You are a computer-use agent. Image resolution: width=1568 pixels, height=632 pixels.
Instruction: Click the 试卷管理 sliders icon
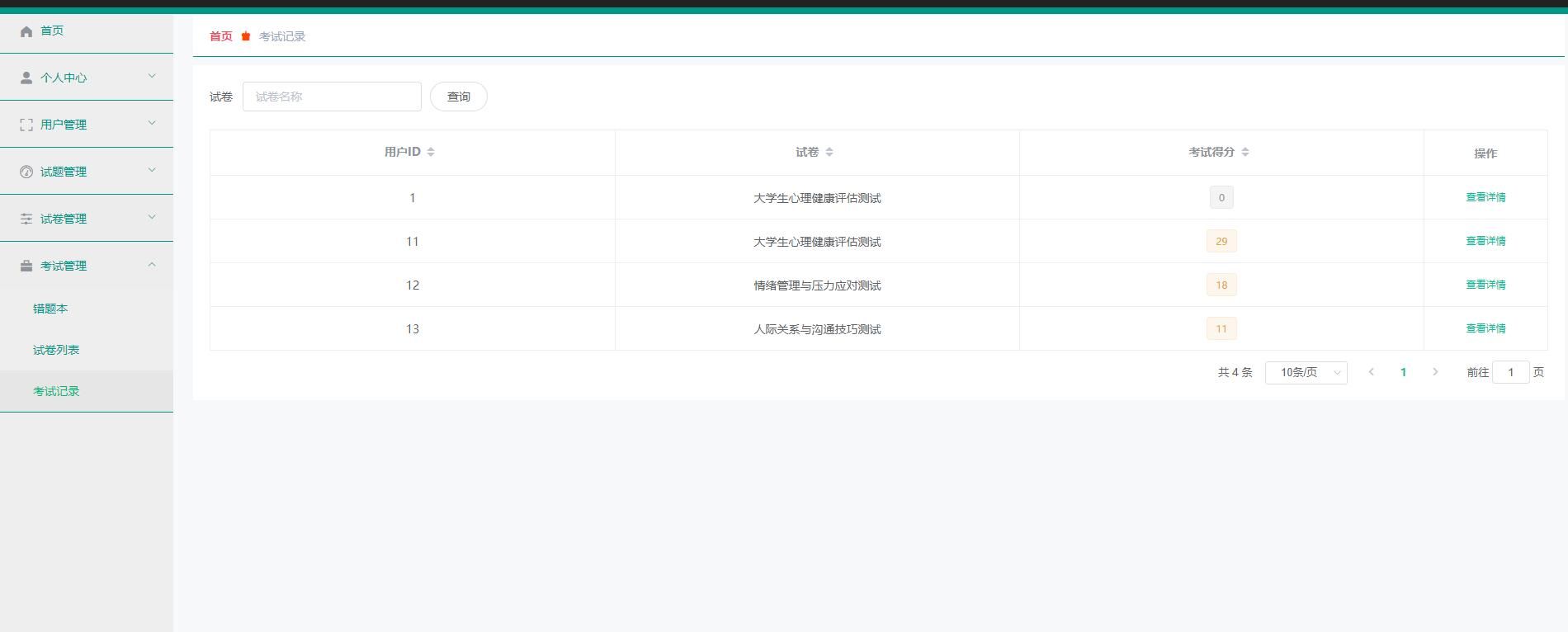pyautogui.click(x=26, y=219)
